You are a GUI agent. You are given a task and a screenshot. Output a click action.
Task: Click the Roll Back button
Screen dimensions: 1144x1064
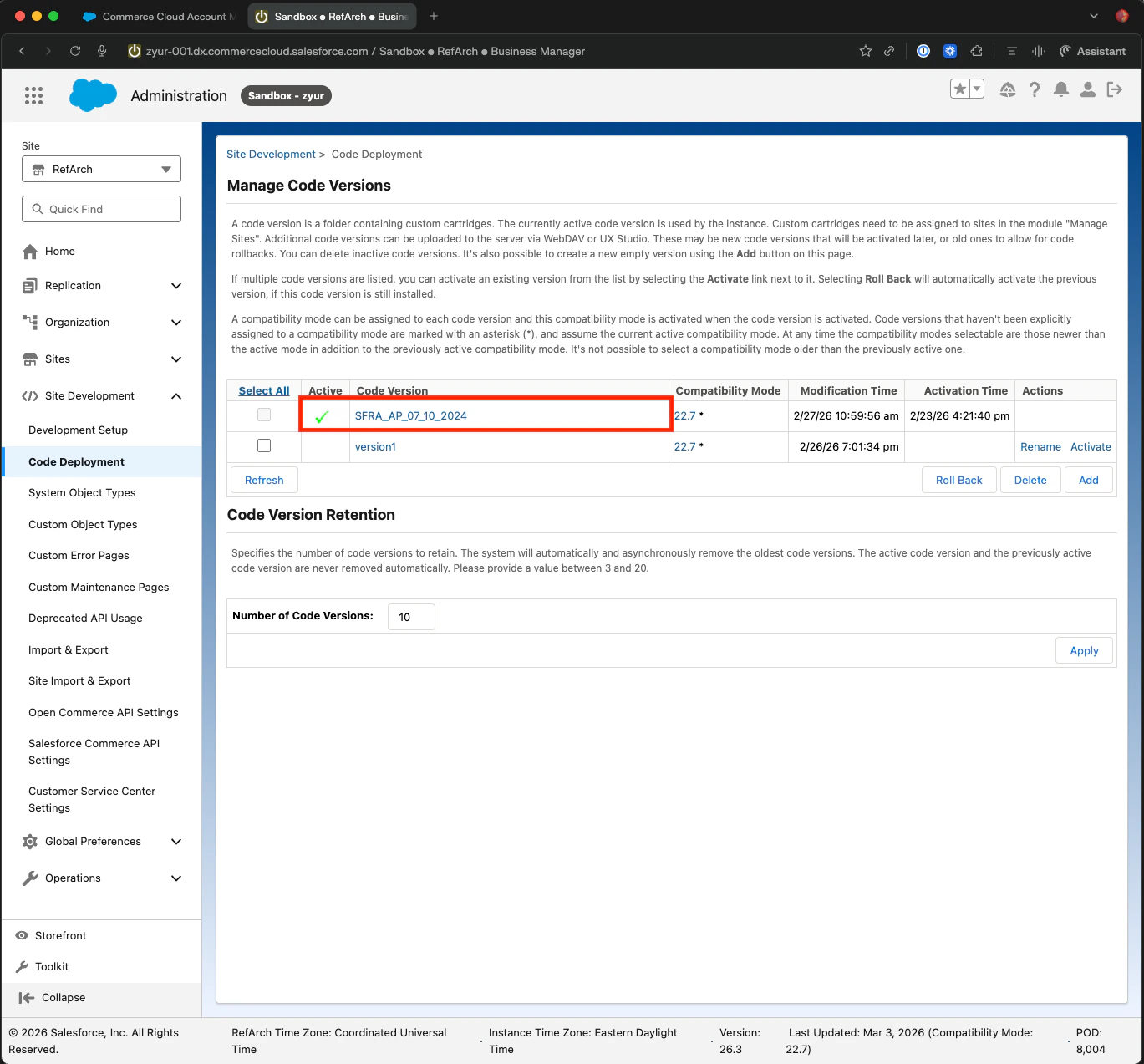(959, 480)
